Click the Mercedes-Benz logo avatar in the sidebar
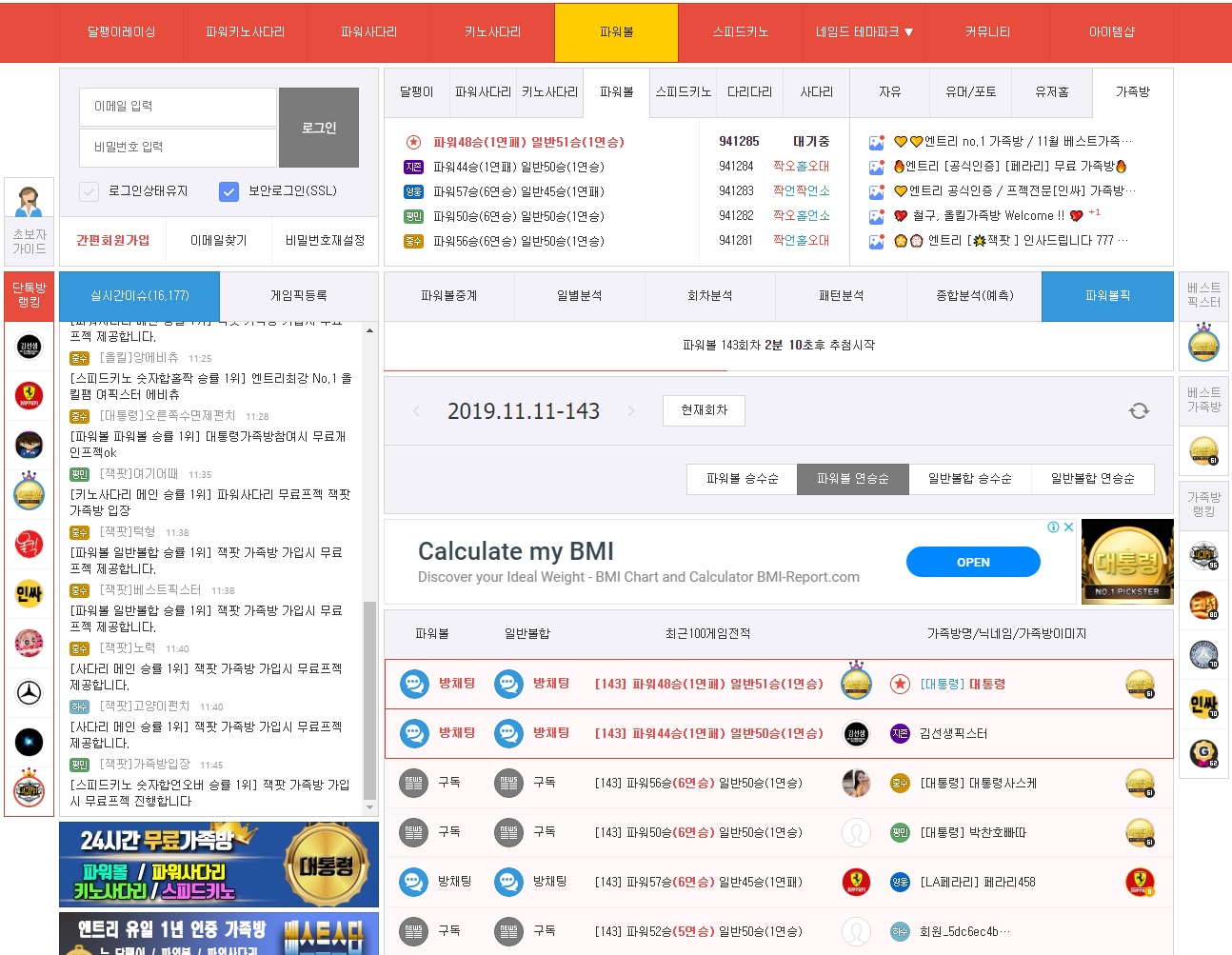 (29, 692)
